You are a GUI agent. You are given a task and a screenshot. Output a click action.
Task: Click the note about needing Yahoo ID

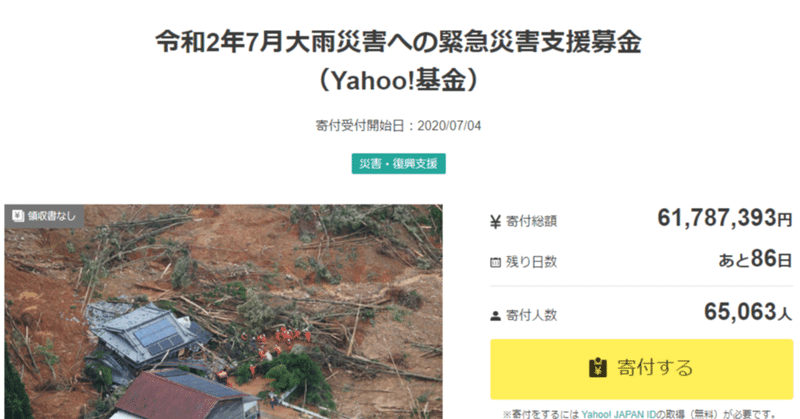click(639, 414)
